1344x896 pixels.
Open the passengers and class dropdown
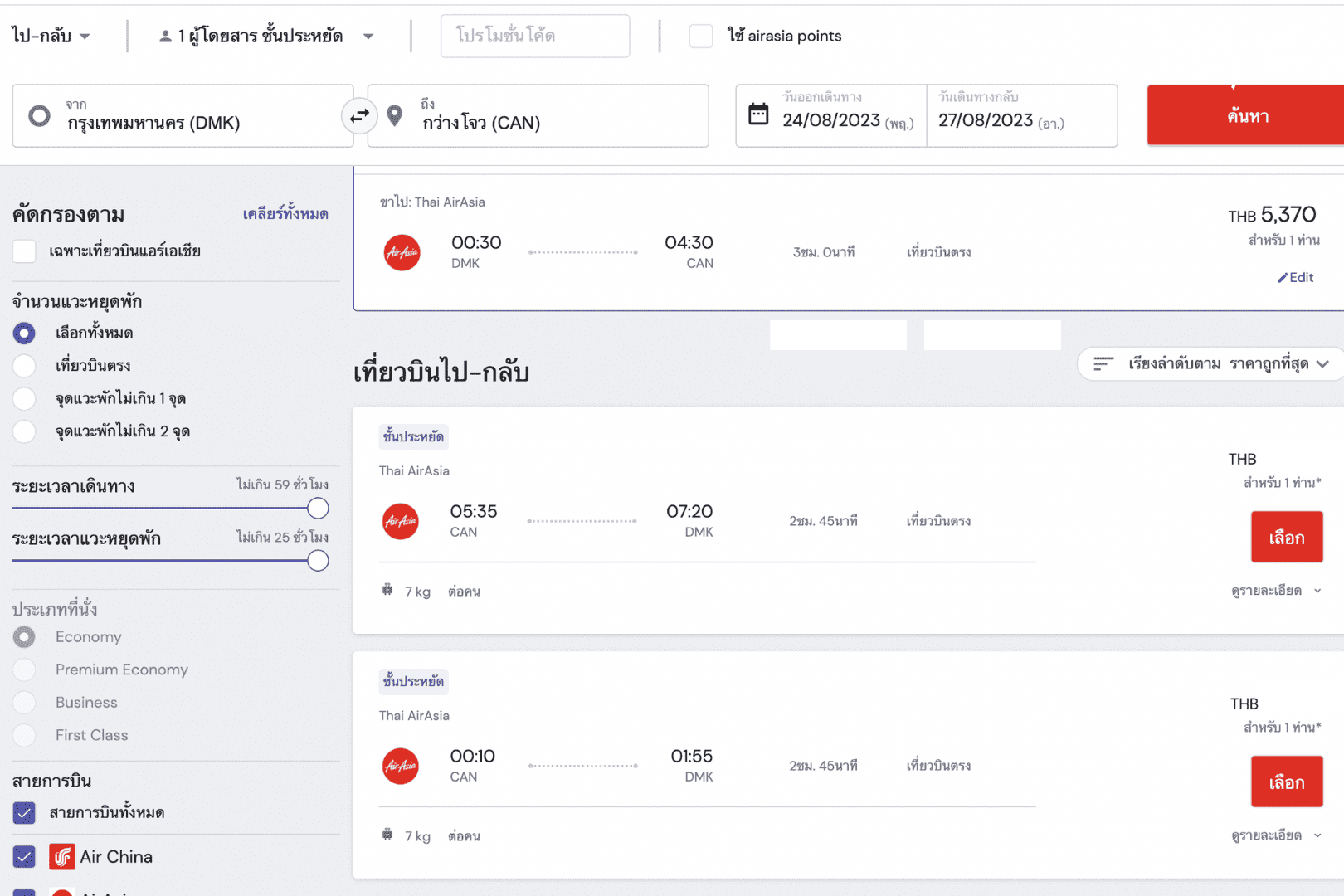click(x=266, y=36)
